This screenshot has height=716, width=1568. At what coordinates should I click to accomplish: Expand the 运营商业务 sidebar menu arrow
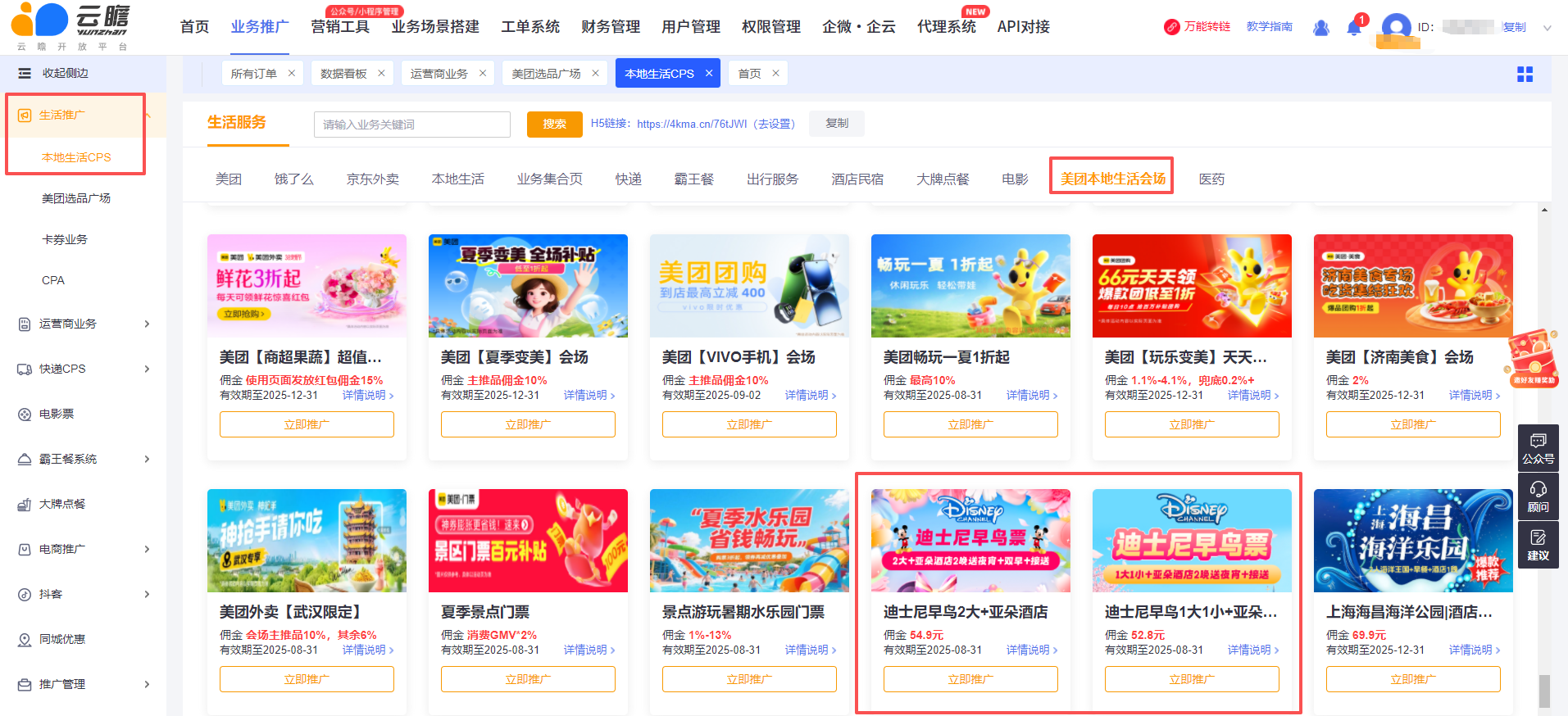(x=147, y=324)
